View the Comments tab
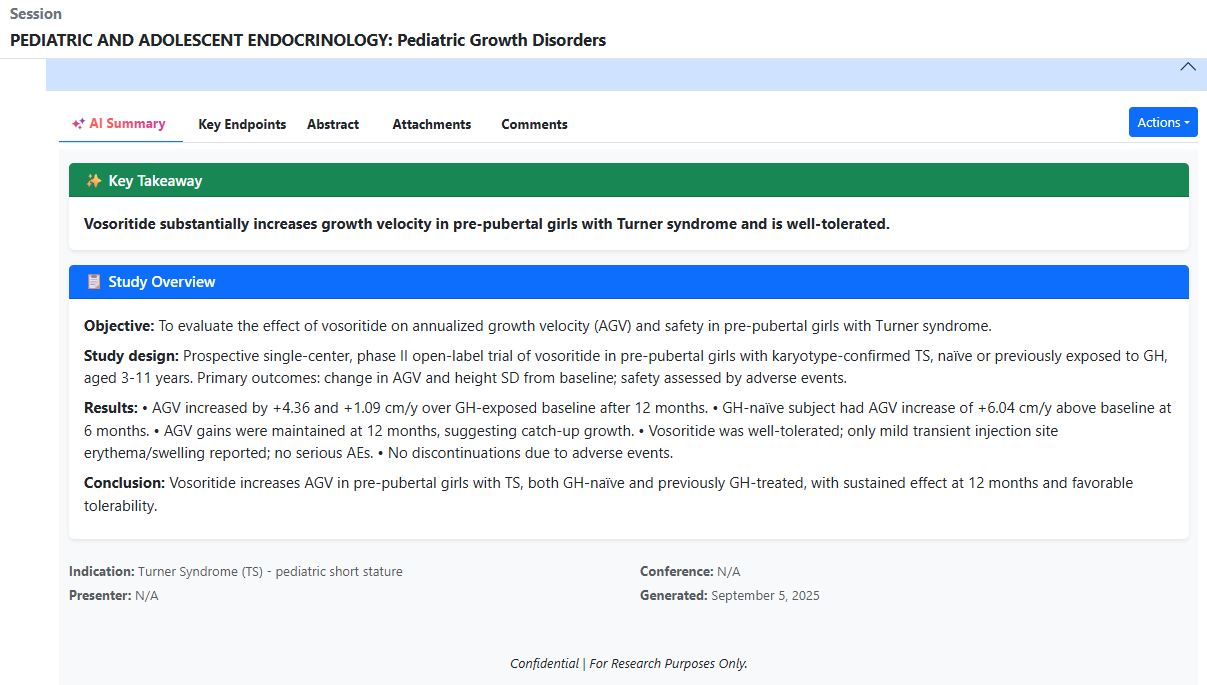 coord(534,125)
